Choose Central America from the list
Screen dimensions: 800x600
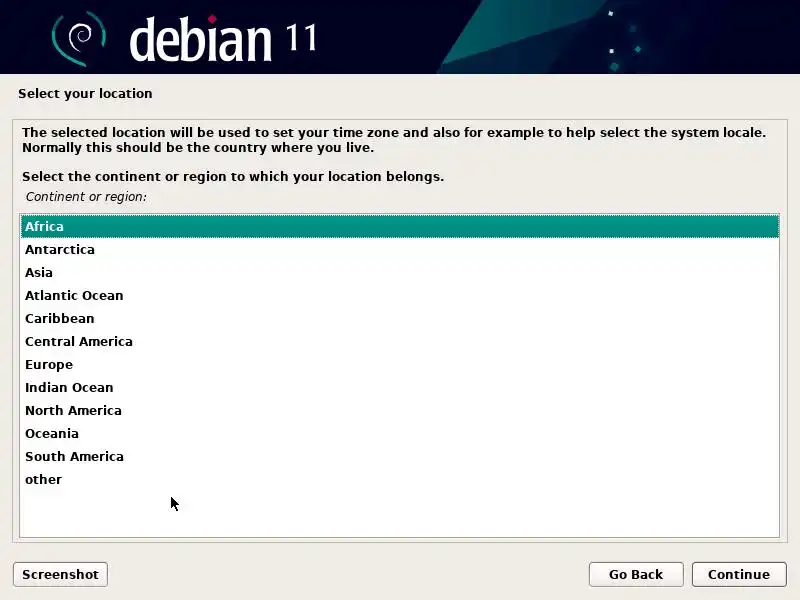coord(400,341)
